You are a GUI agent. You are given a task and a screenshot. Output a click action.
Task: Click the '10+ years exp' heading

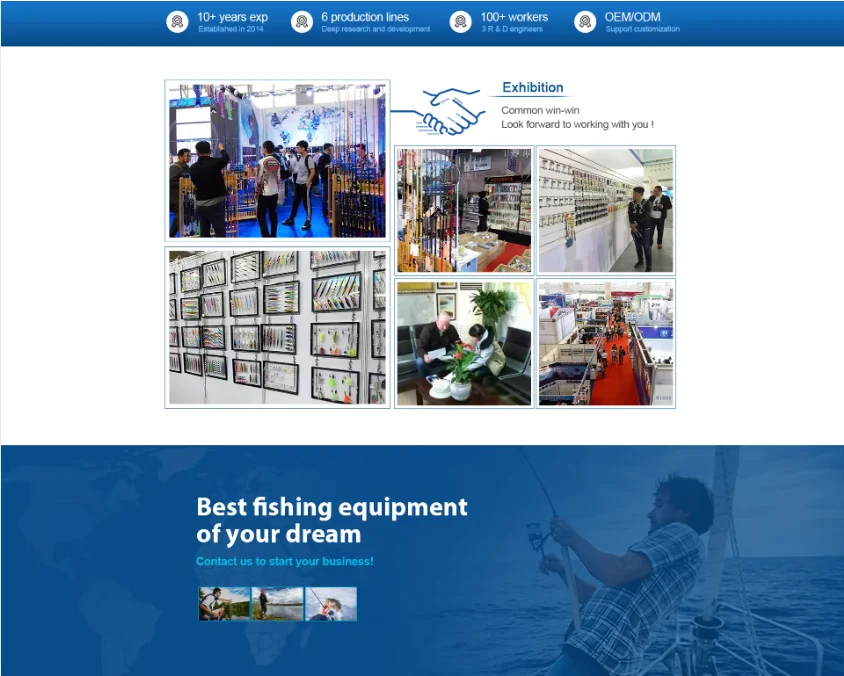point(233,17)
